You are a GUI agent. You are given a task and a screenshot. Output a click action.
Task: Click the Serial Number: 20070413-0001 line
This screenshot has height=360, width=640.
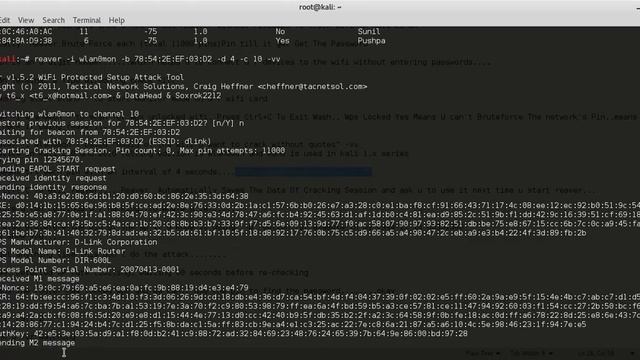[x=89, y=270]
